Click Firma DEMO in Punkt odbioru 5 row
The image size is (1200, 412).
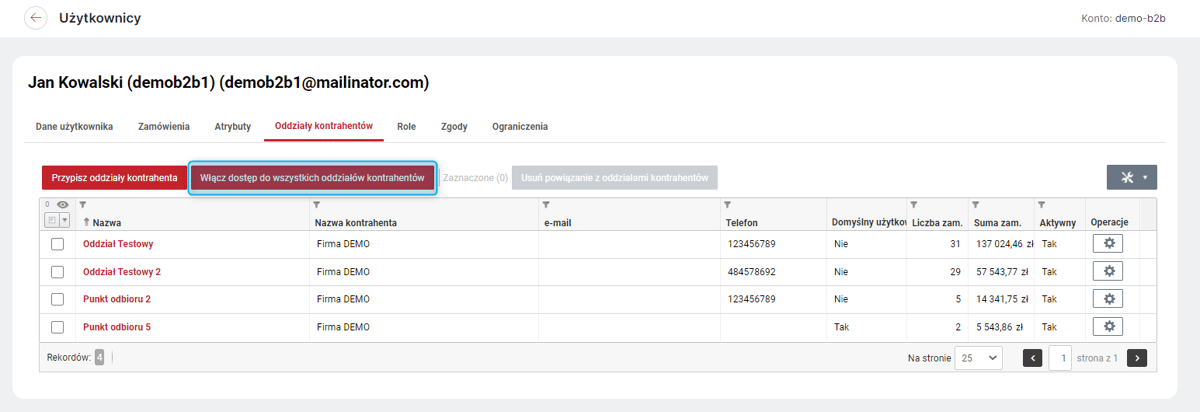[343, 327]
